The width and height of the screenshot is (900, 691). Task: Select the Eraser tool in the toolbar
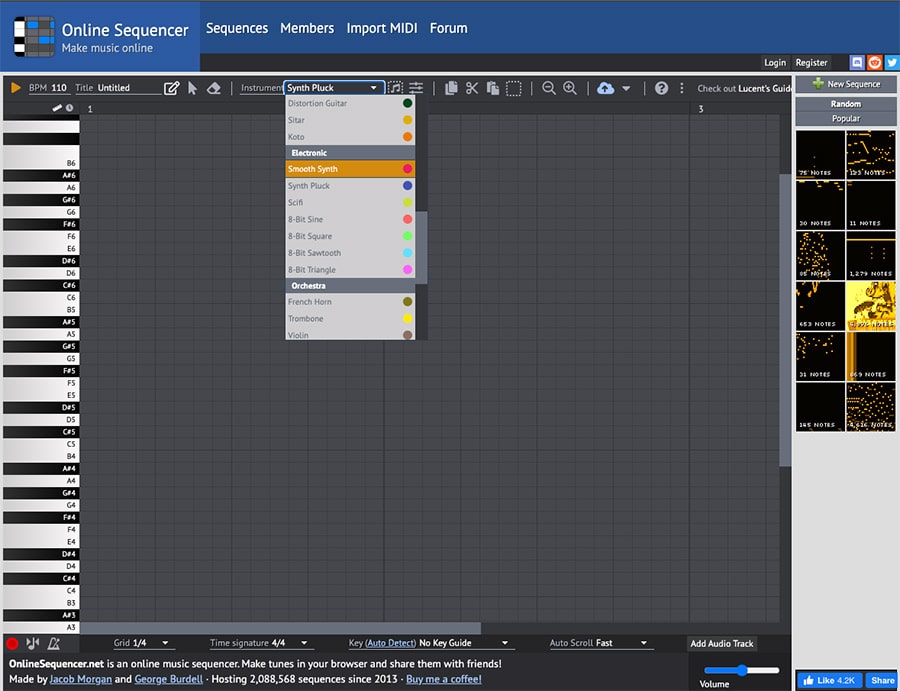[213, 88]
